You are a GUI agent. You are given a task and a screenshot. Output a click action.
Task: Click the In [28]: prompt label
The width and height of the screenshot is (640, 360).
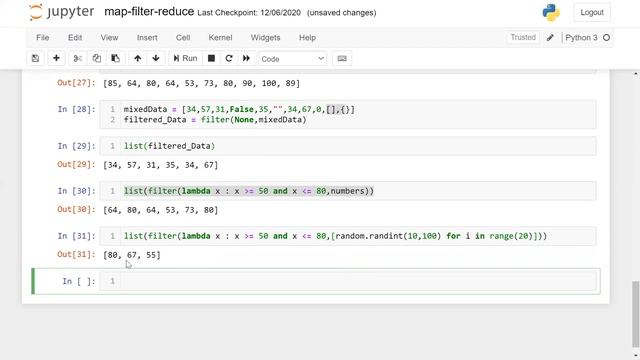(x=76, y=109)
